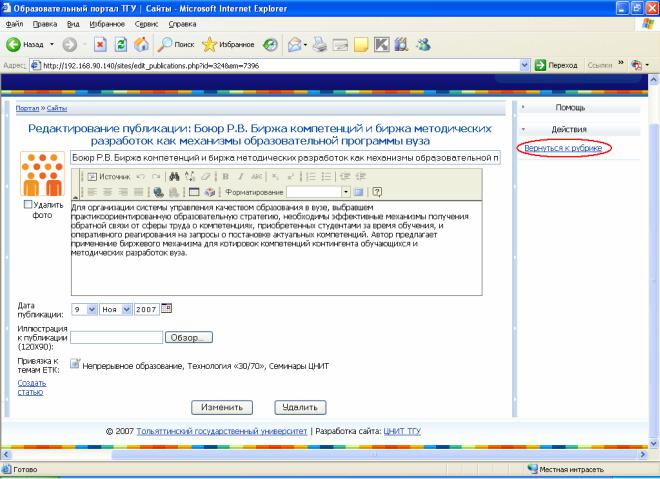Open the Избранное menu in menu bar
Image resolution: width=660 pixels, height=479 pixels.
click(x=107, y=24)
